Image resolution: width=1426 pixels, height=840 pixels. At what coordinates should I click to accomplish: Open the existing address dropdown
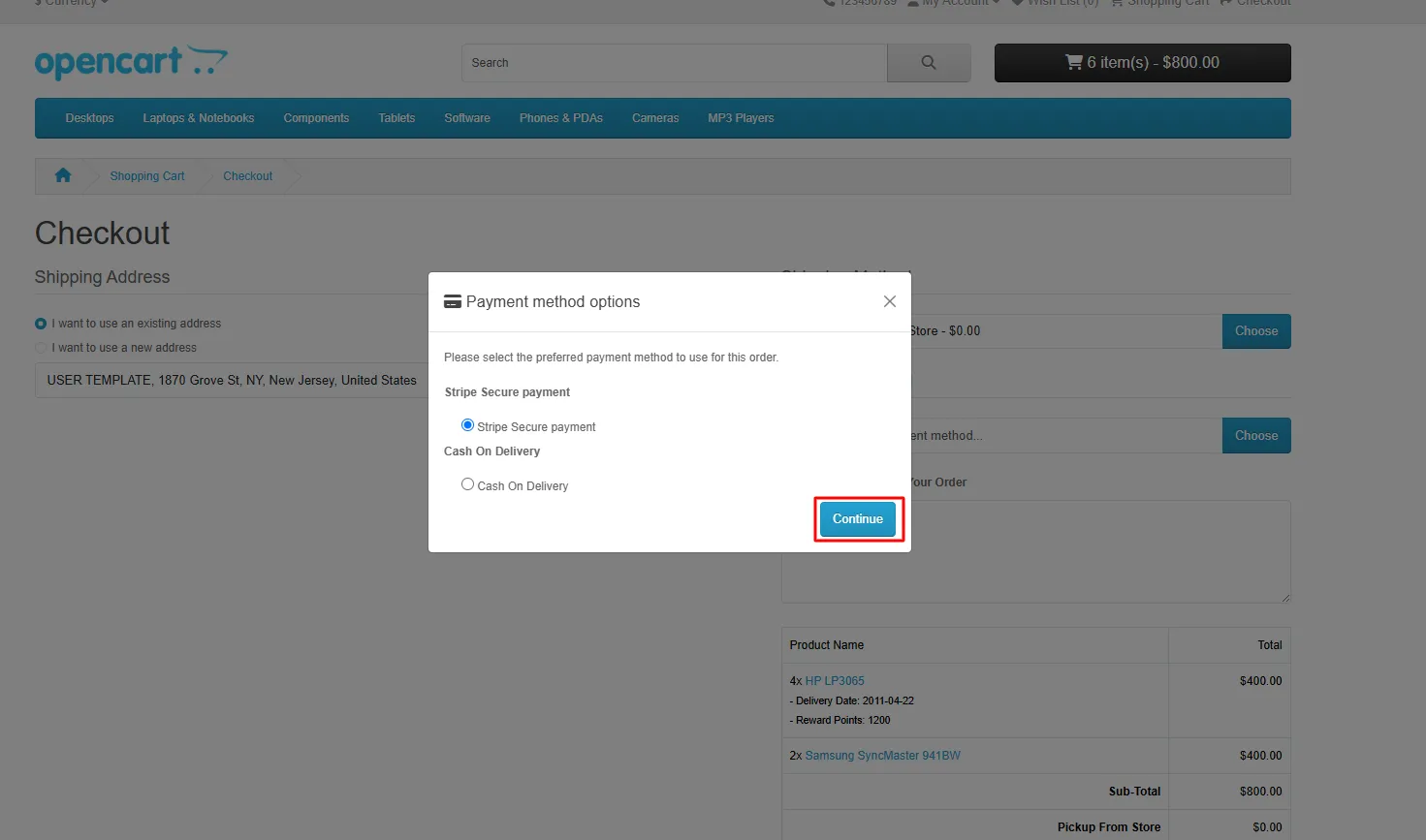point(233,381)
